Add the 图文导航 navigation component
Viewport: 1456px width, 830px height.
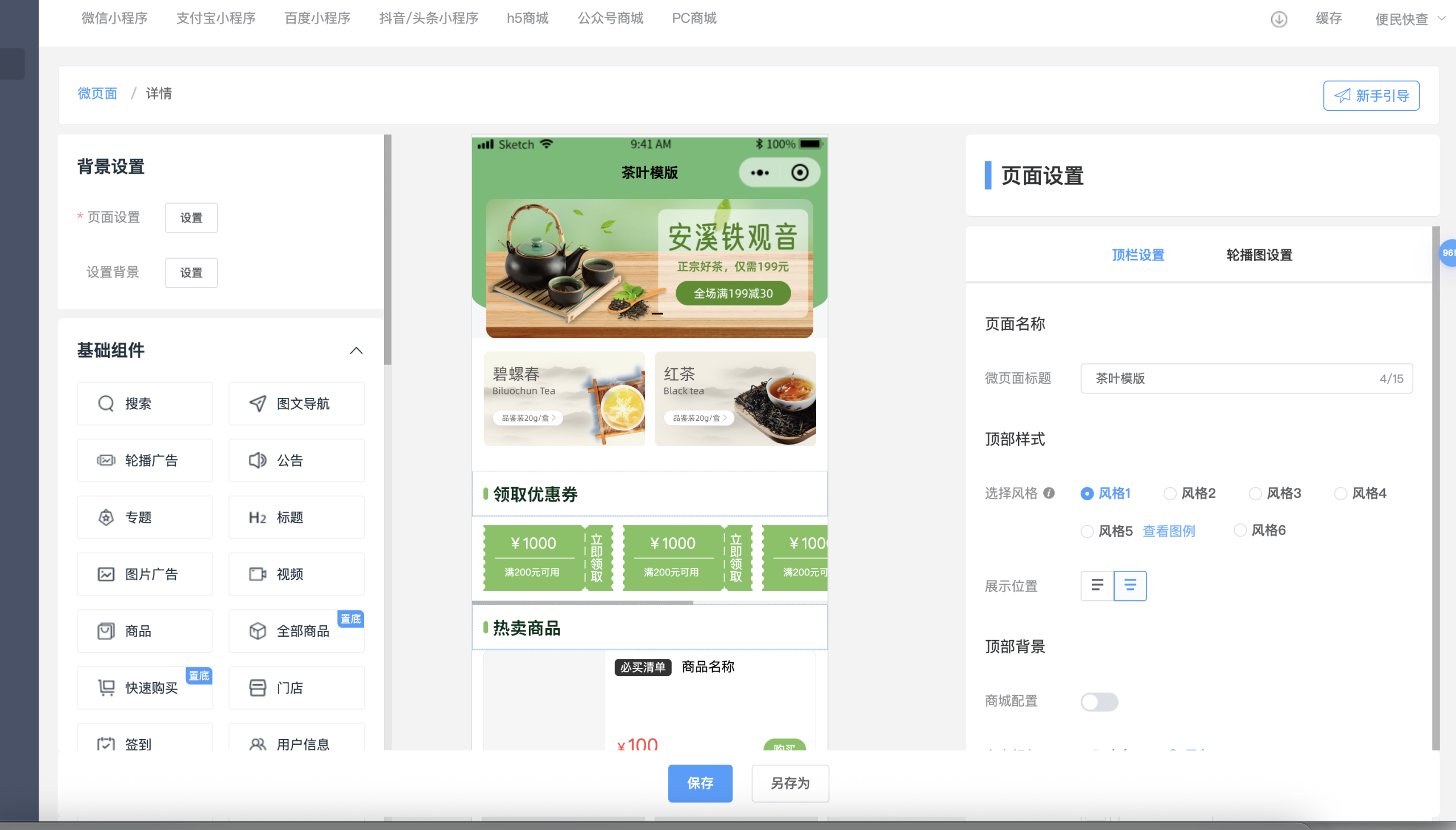(x=296, y=404)
